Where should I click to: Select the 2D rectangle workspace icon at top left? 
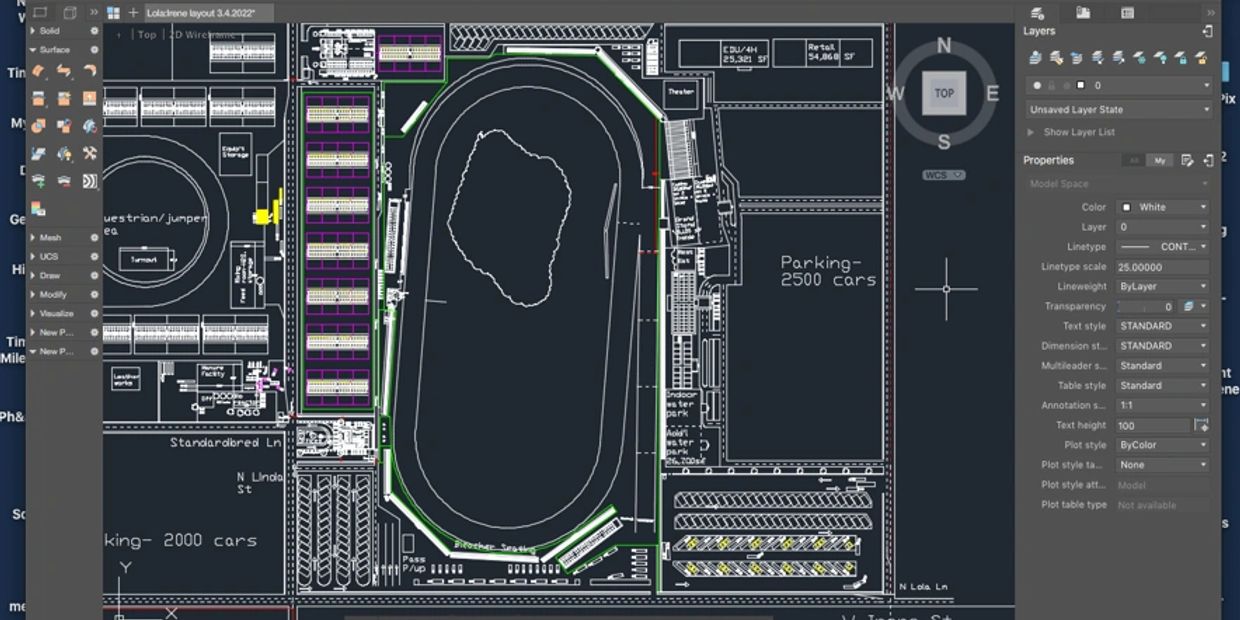pos(40,12)
